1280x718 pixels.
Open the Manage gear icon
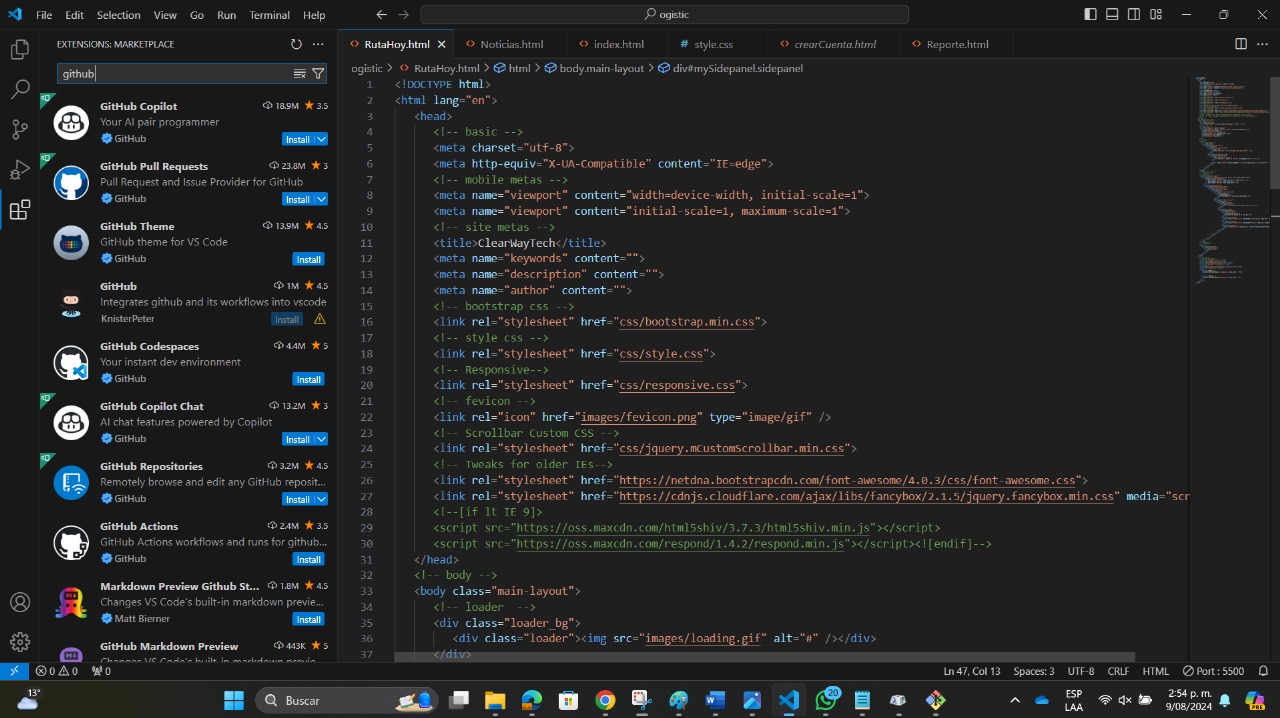[20, 642]
